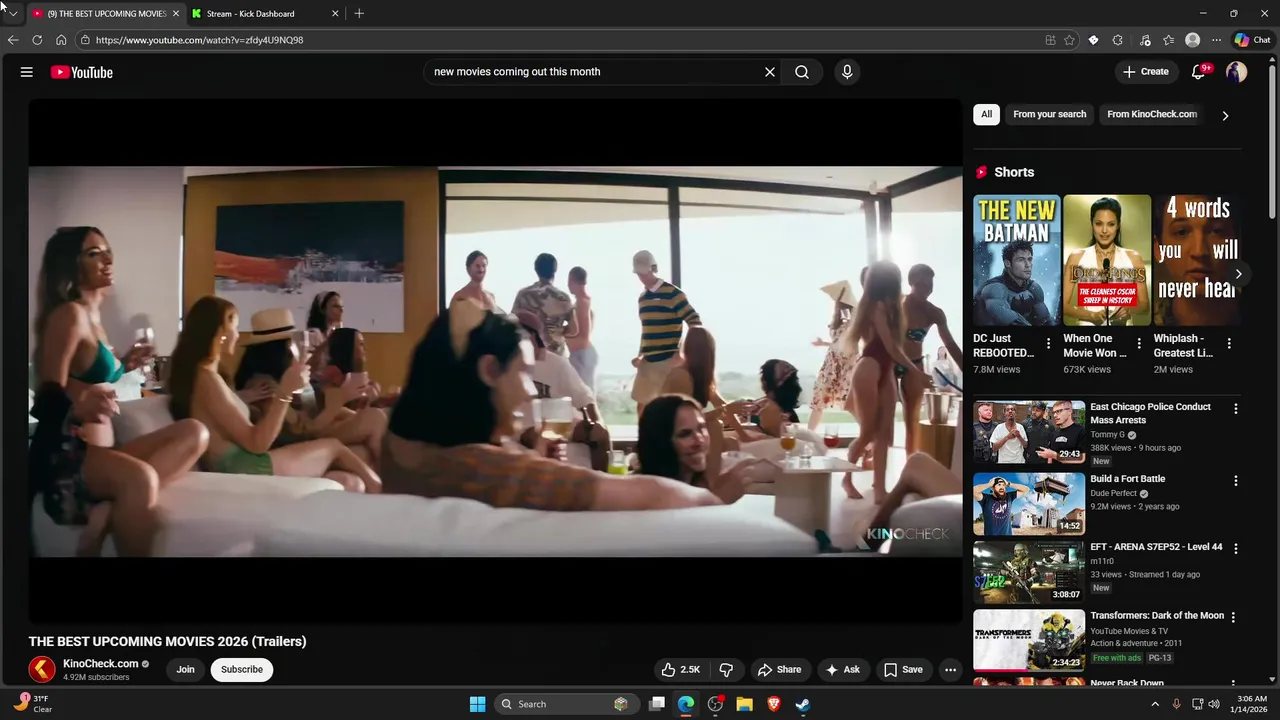Open the Whiplash Greatest Line short
Image resolution: width=1280 pixels, height=720 pixels.
tap(1196, 260)
